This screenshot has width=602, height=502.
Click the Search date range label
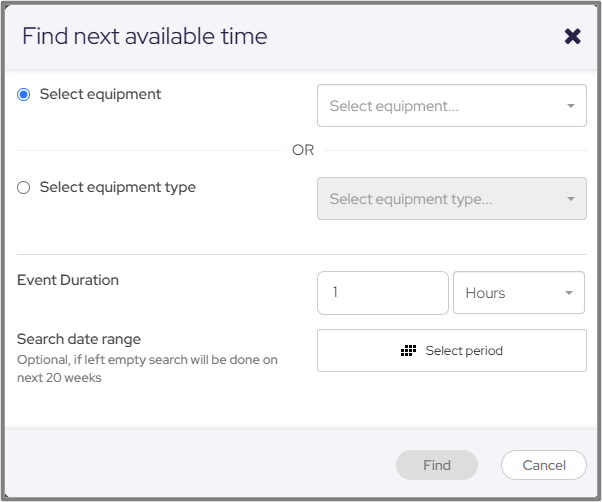tap(79, 339)
